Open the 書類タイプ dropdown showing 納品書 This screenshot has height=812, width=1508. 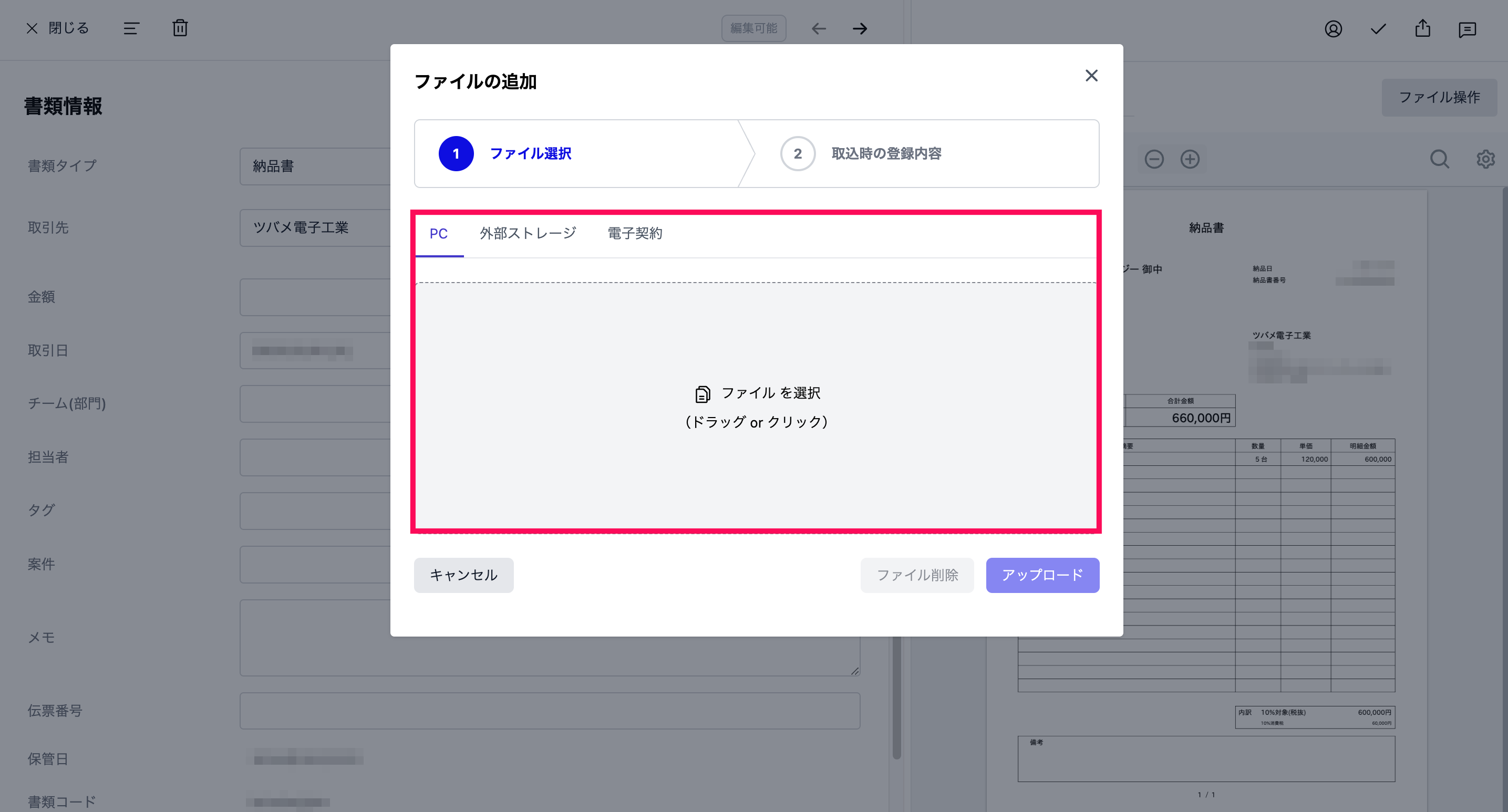click(x=315, y=166)
